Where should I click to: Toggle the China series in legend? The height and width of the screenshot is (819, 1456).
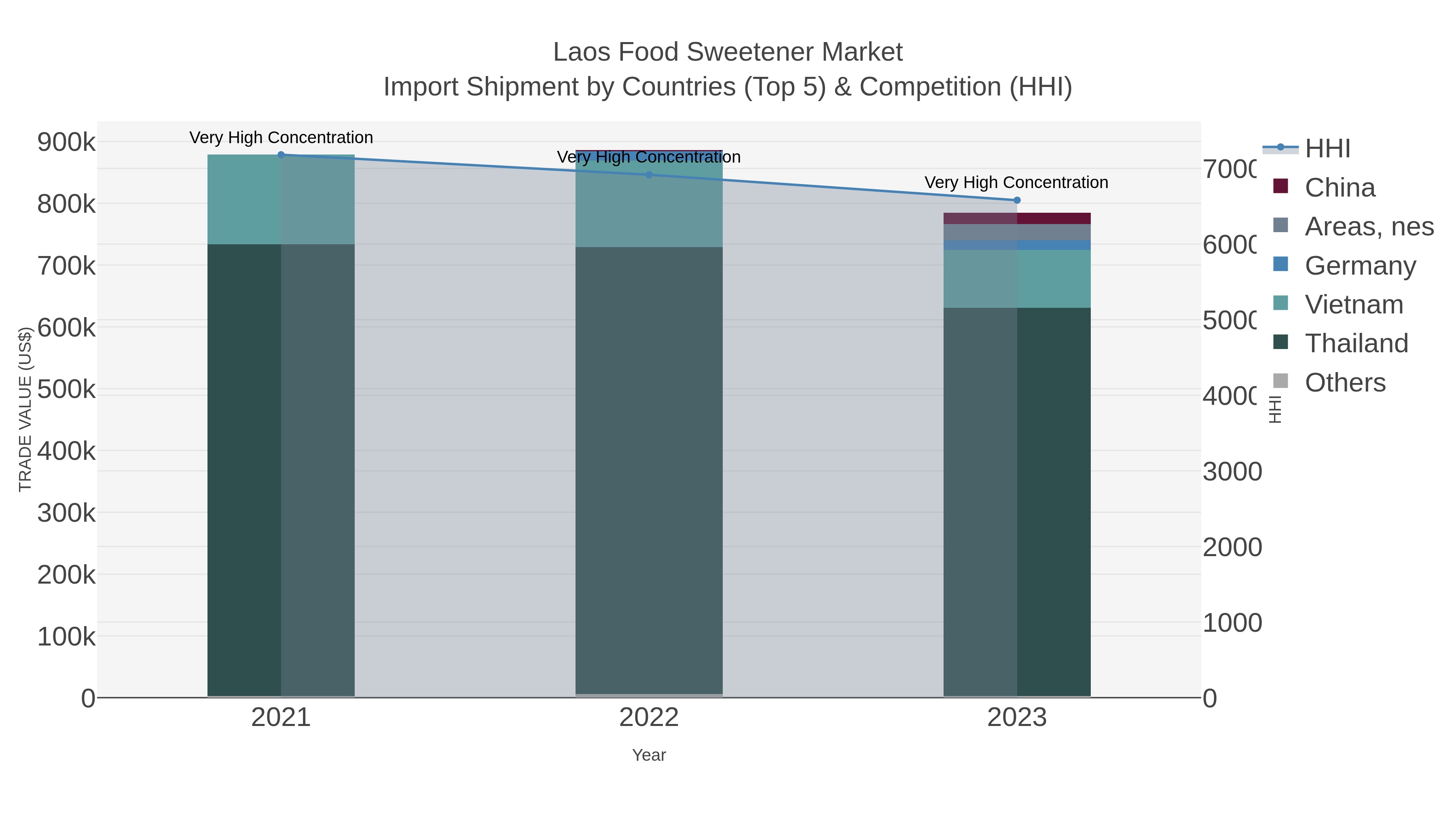coord(1324,187)
